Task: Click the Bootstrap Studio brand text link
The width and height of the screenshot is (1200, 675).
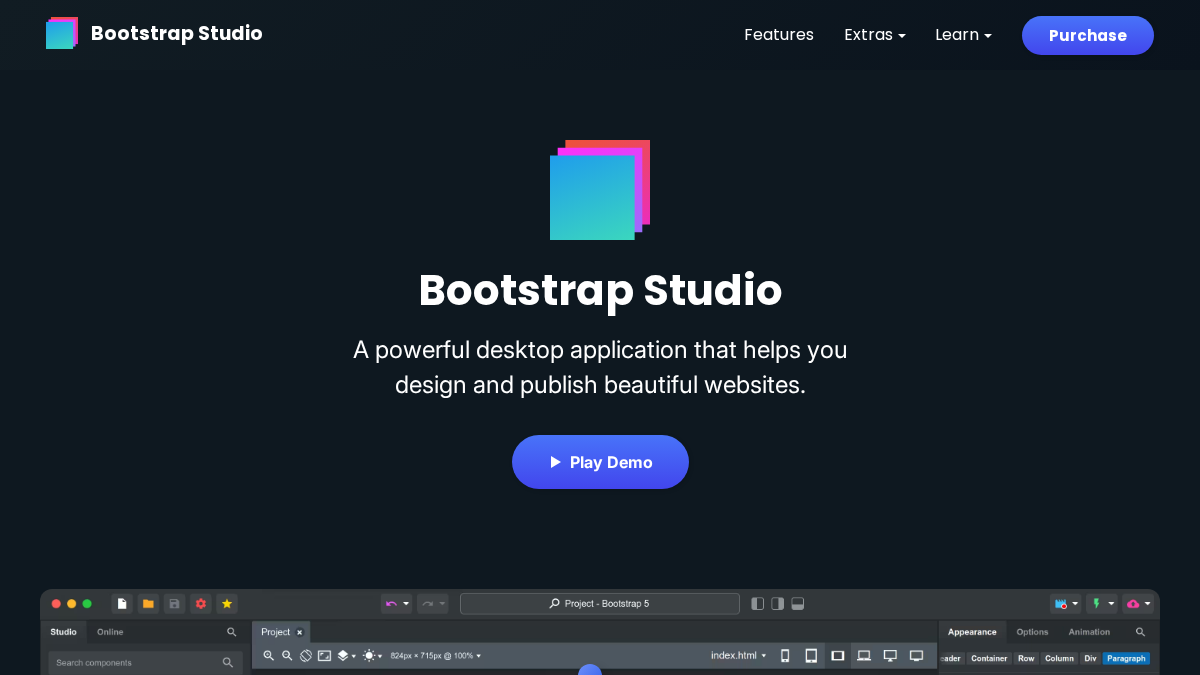Action: (x=177, y=33)
